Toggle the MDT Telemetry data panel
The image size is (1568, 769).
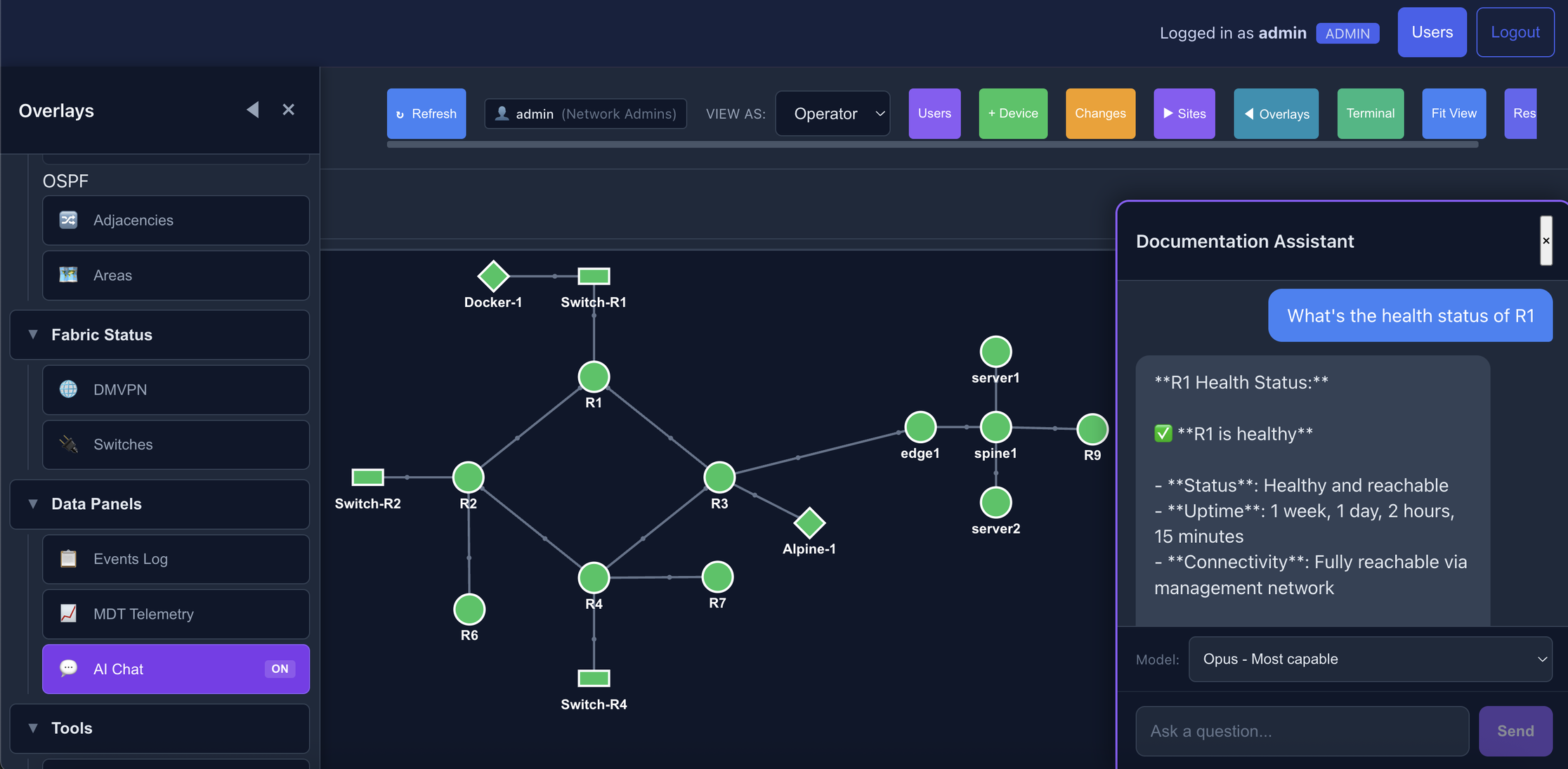point(176,614)
